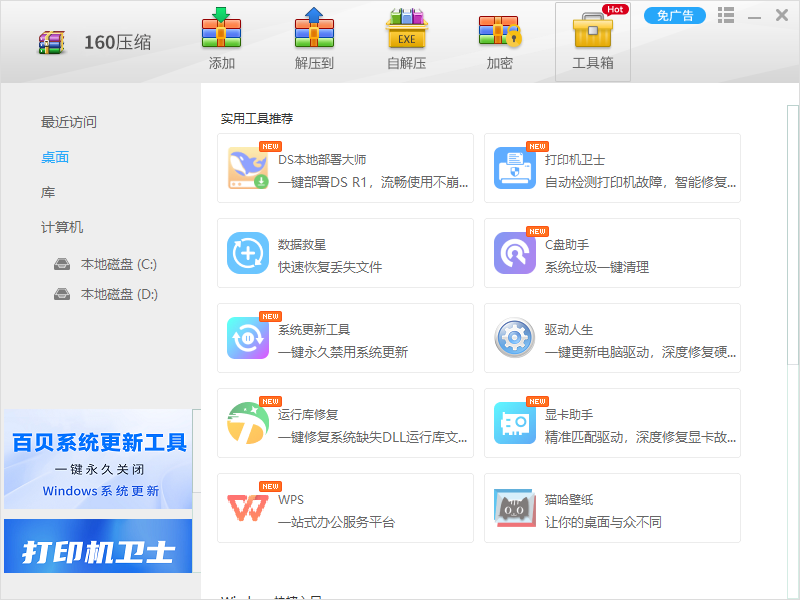Click the 自解压 EXE toolbar icon
The width and height of the screenshot is (800, 600).
(406, 29)
